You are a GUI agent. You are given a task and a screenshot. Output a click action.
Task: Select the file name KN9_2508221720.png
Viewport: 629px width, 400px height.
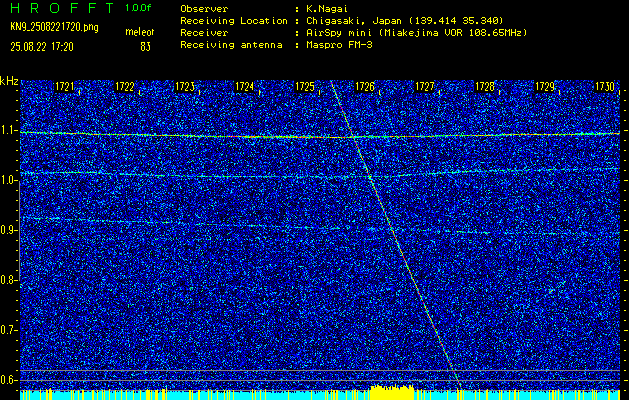click(54, 27)
